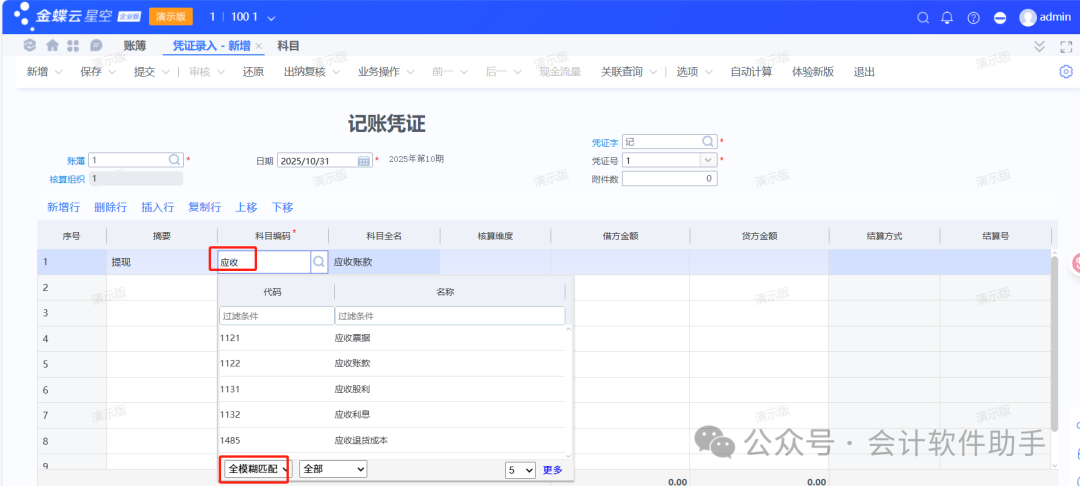Click the search magnifier in top bar
Image resolution: width=1080 pixels, height=486 pixels.
923,18
